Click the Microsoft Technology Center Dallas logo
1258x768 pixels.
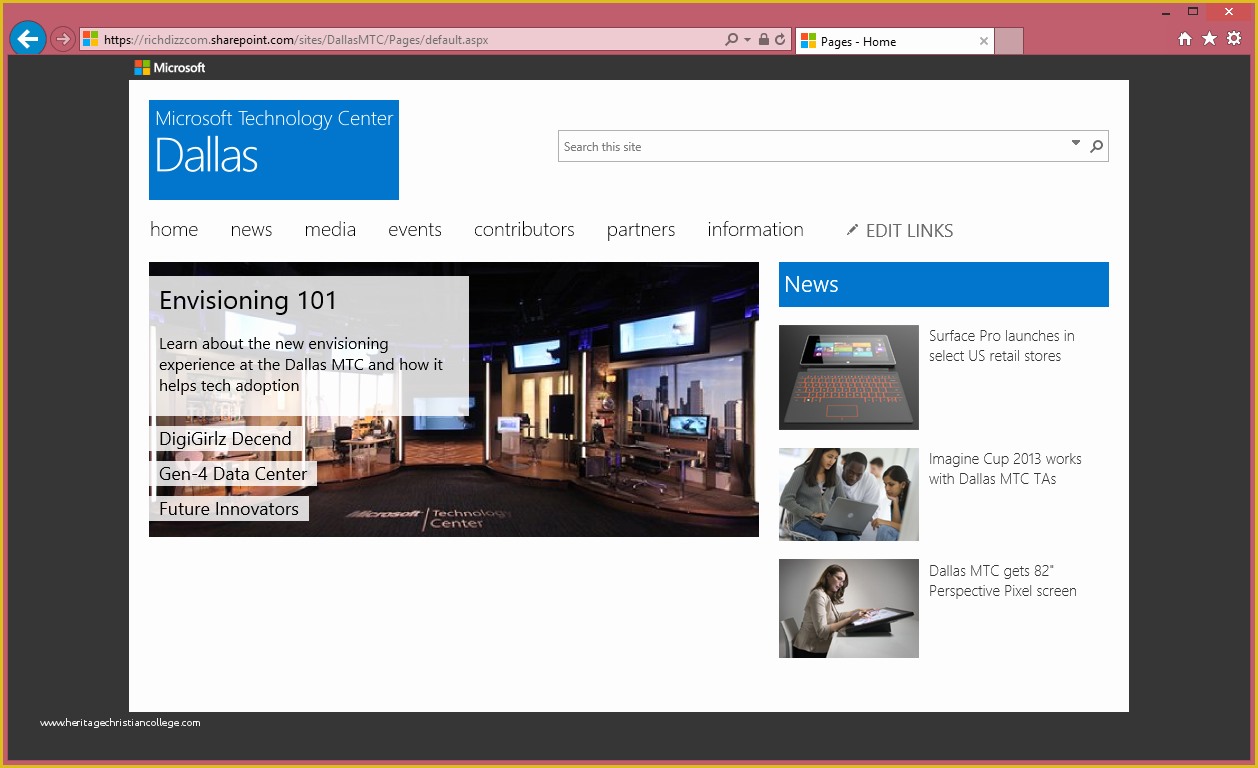pyautogui.click(x=274, y=150)
